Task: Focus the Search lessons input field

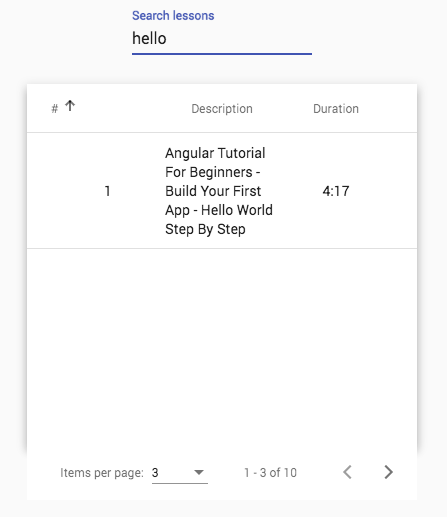Action: (x=222, y=38)
